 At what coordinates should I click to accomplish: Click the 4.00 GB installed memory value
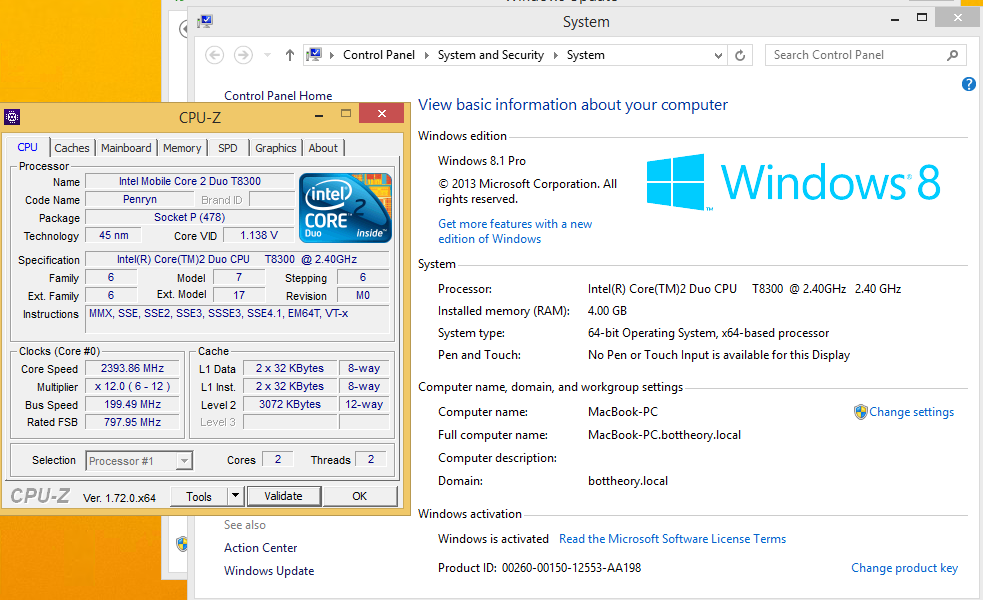pos(607,310)
